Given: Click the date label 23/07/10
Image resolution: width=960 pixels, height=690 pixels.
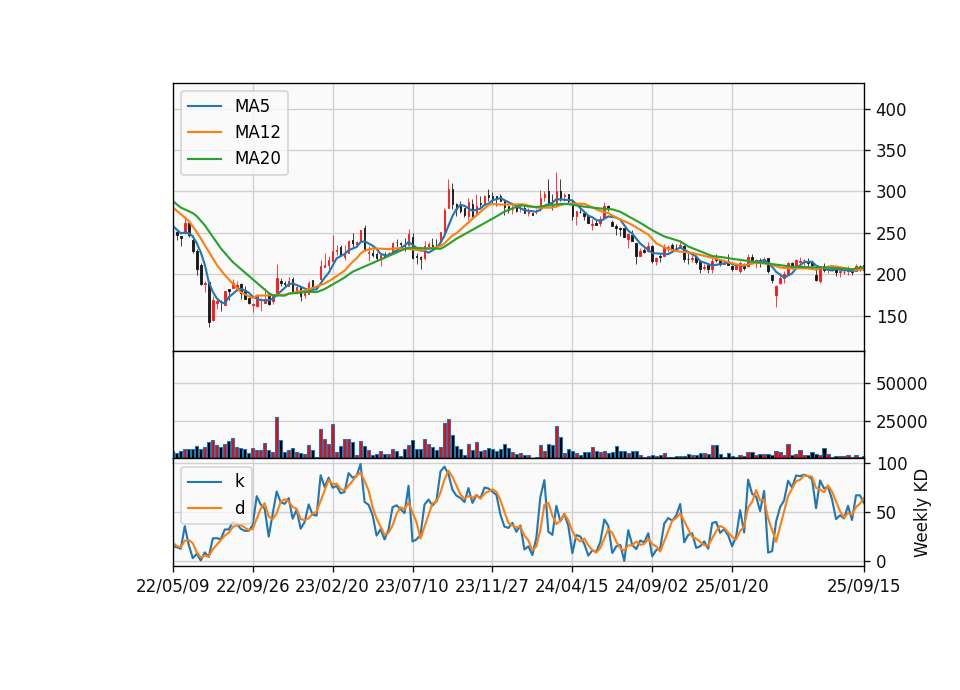Looking at the screenshot, I should 412,586.
